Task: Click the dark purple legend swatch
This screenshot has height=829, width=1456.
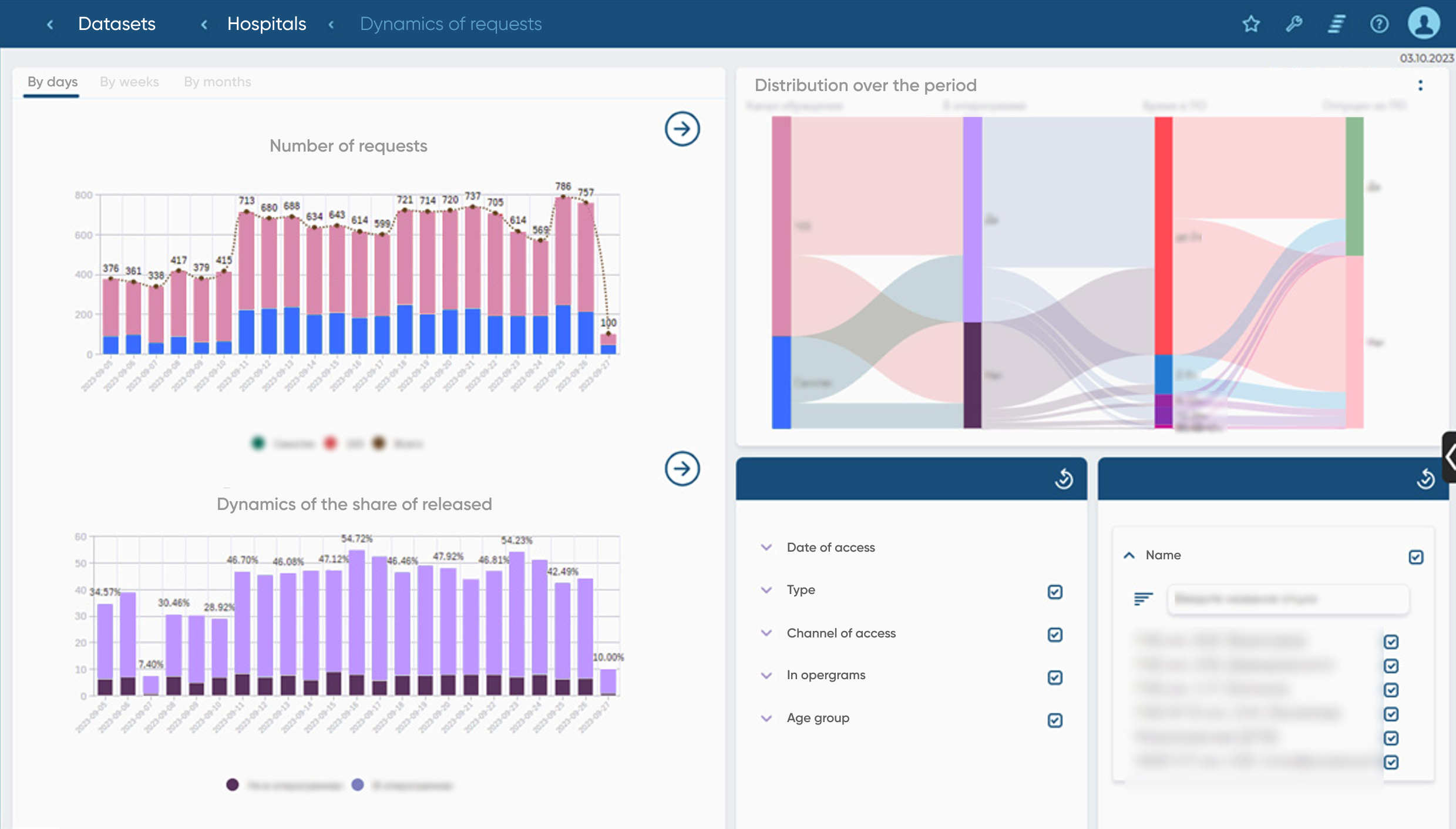Action: [233, 785]
